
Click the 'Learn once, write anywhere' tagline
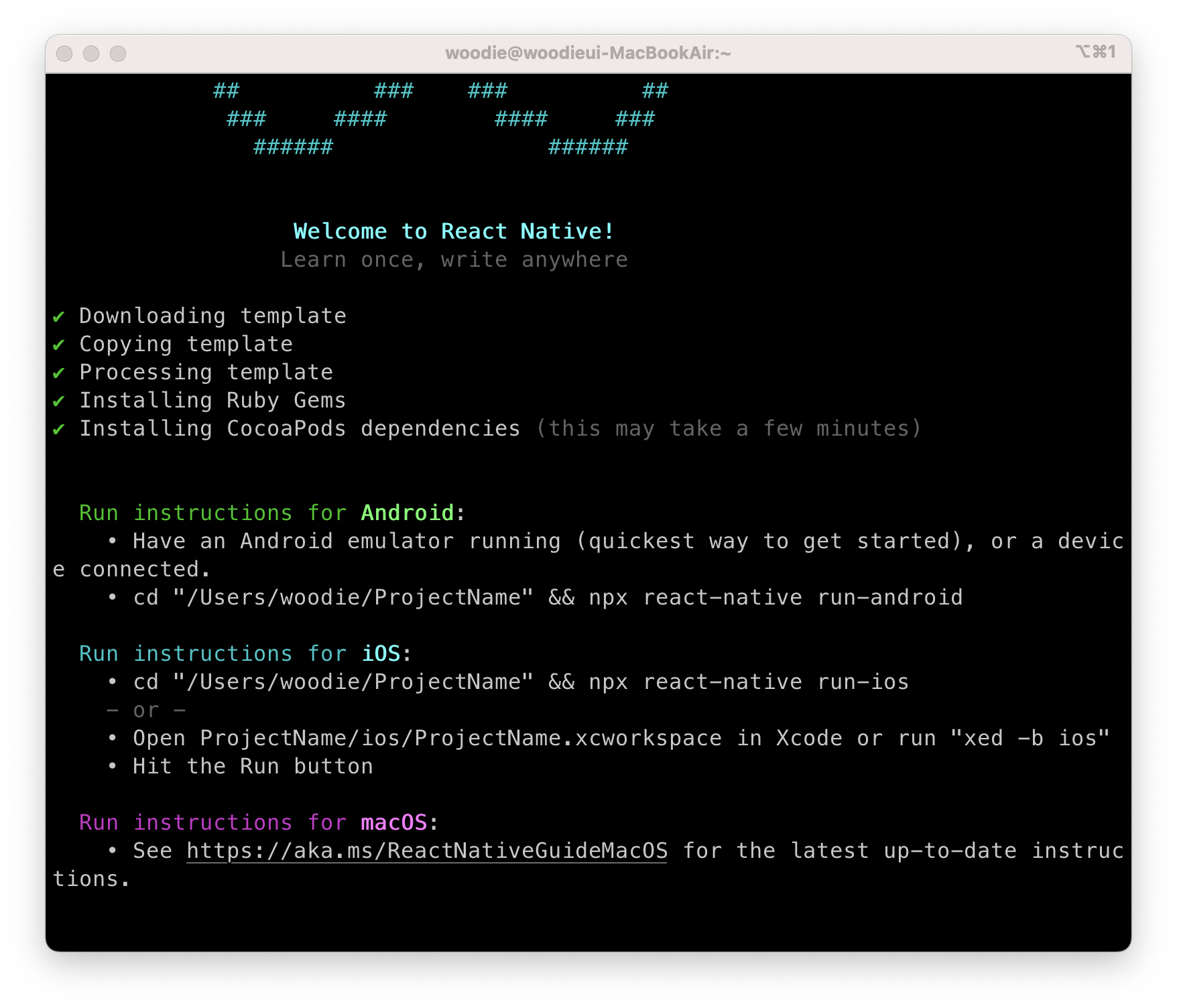(454, 259)
